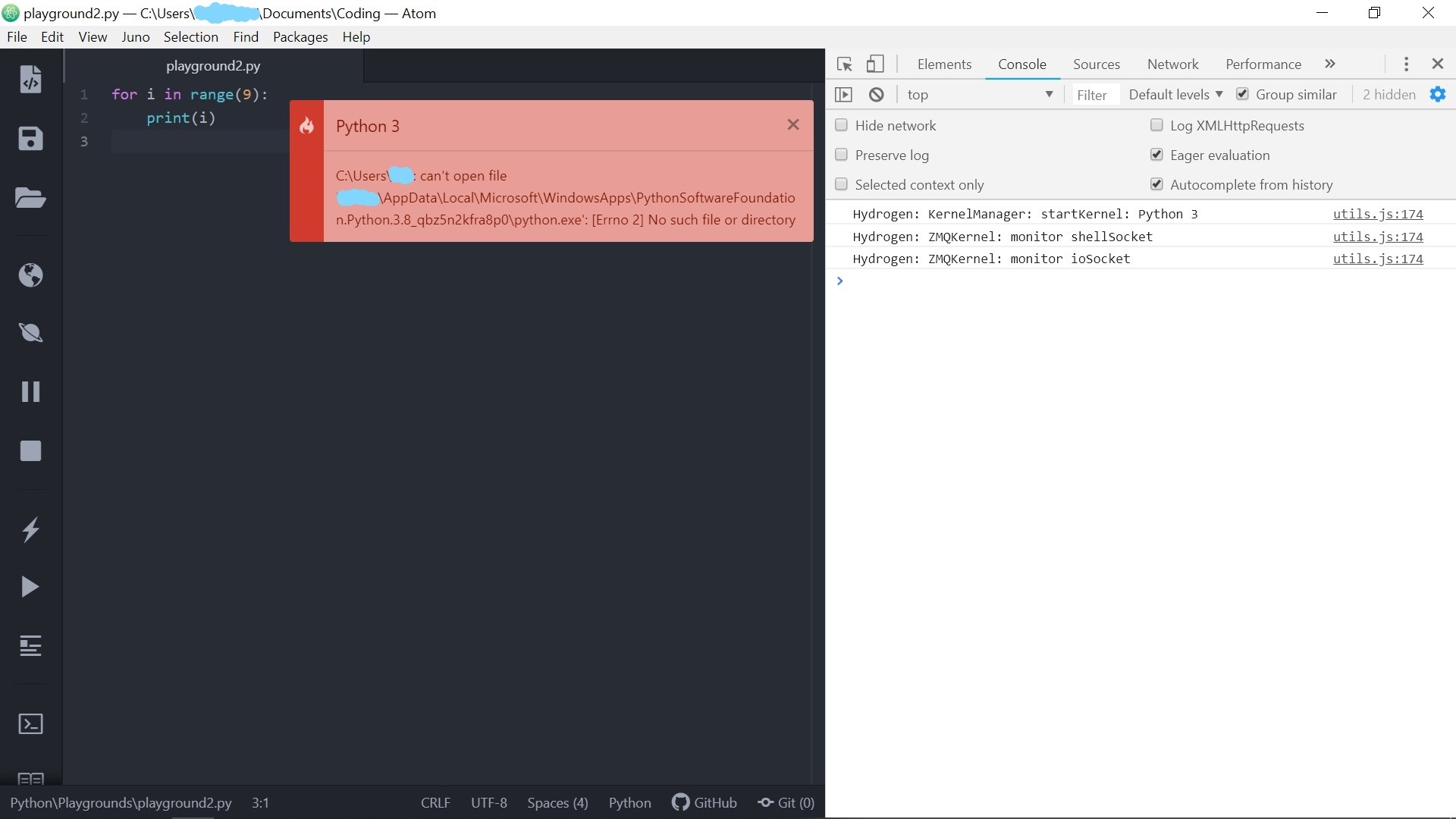The height and width of the screenshot is (819, 1456).
Task: Toggle the Preserve log checkbox
Action: 841,155
